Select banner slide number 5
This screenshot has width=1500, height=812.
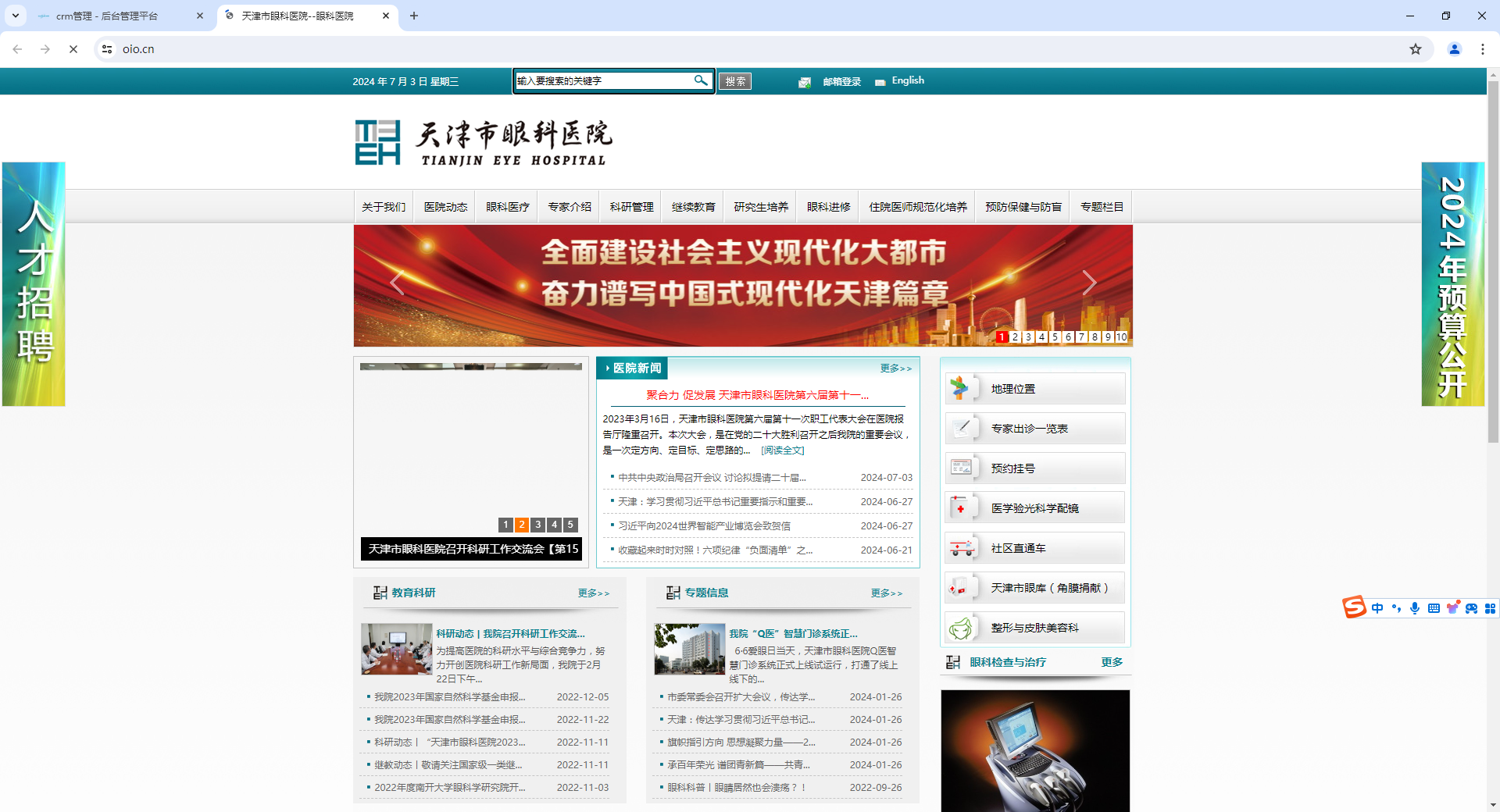tap(1055, 337)
